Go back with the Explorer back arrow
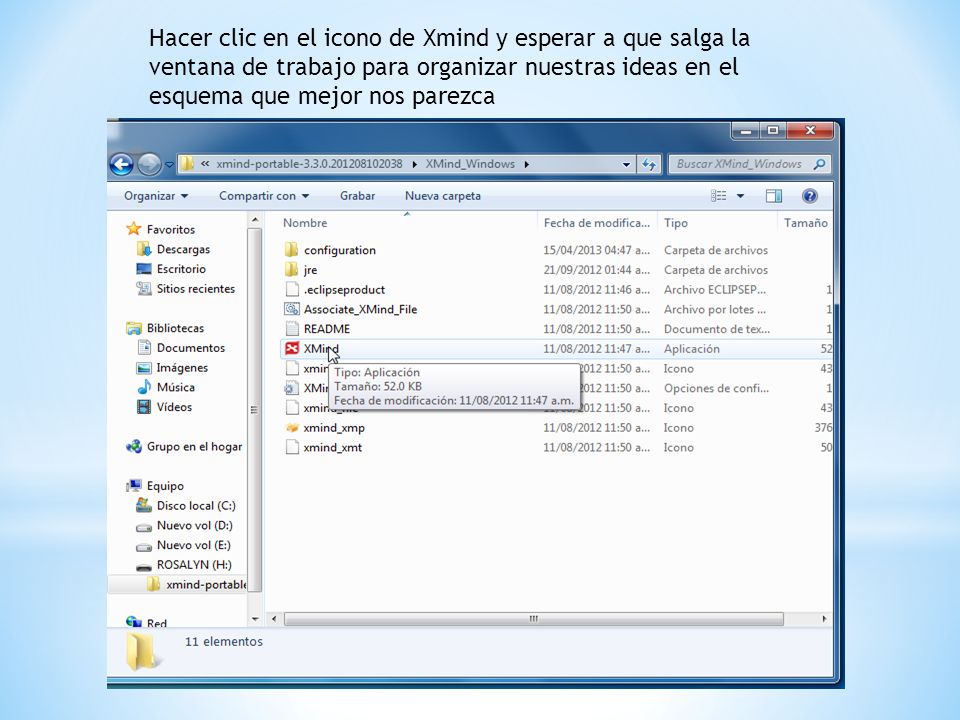Viewport: 960px width, 720px height. (x=122, y=164)
